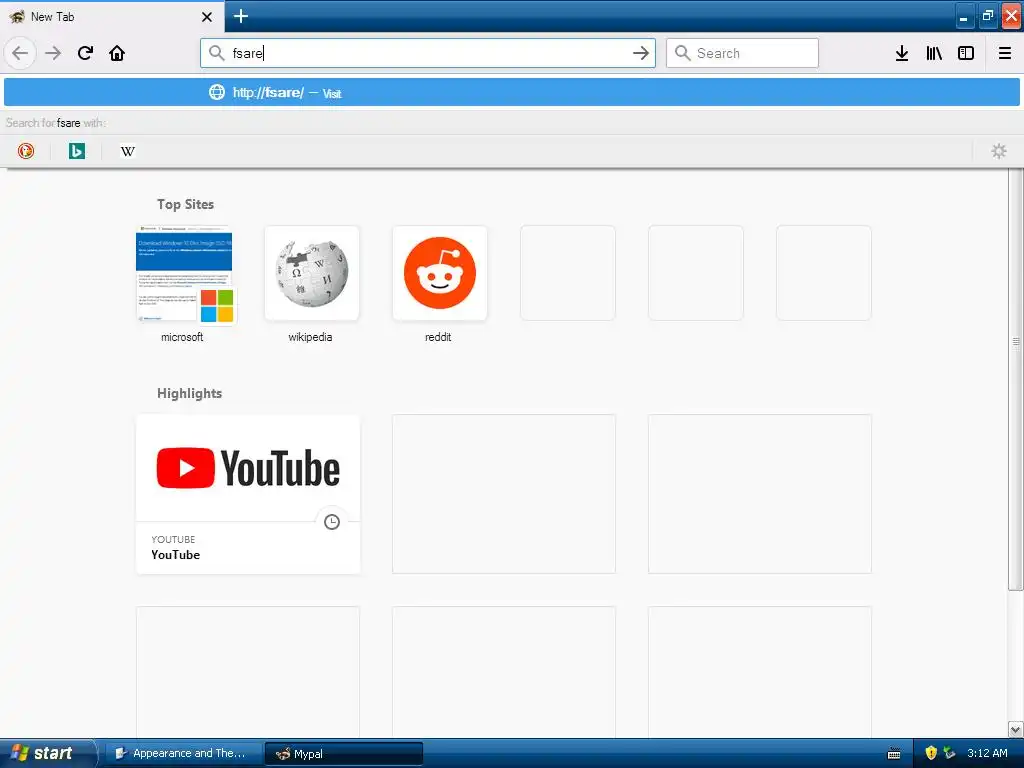The width and height of the screenshot is (1024, 768).
Task: Open the home page icon
Action: [117, 53]
